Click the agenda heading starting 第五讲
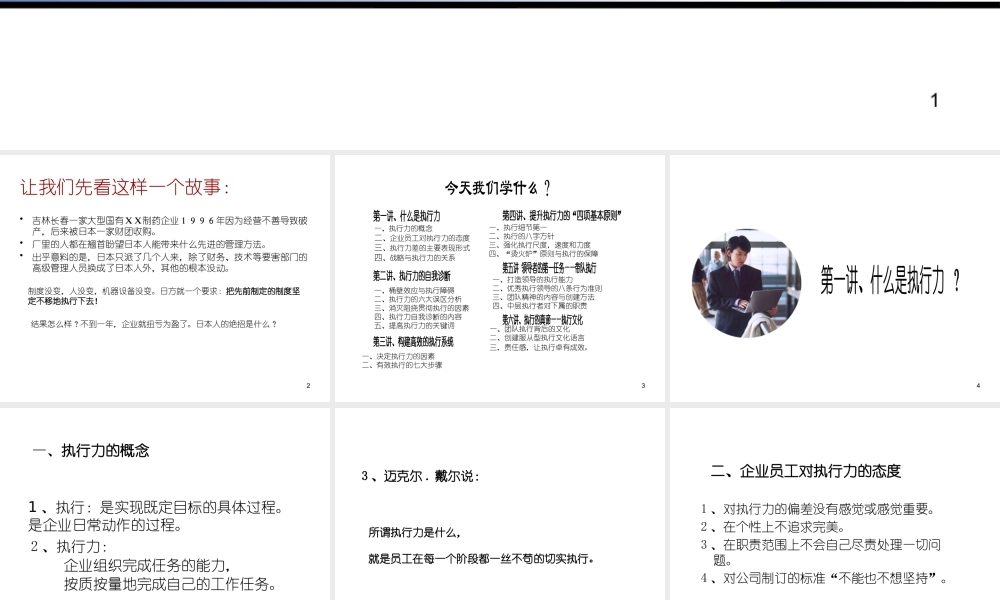Viewport: 1000px width, 600px height. (549, 268)
